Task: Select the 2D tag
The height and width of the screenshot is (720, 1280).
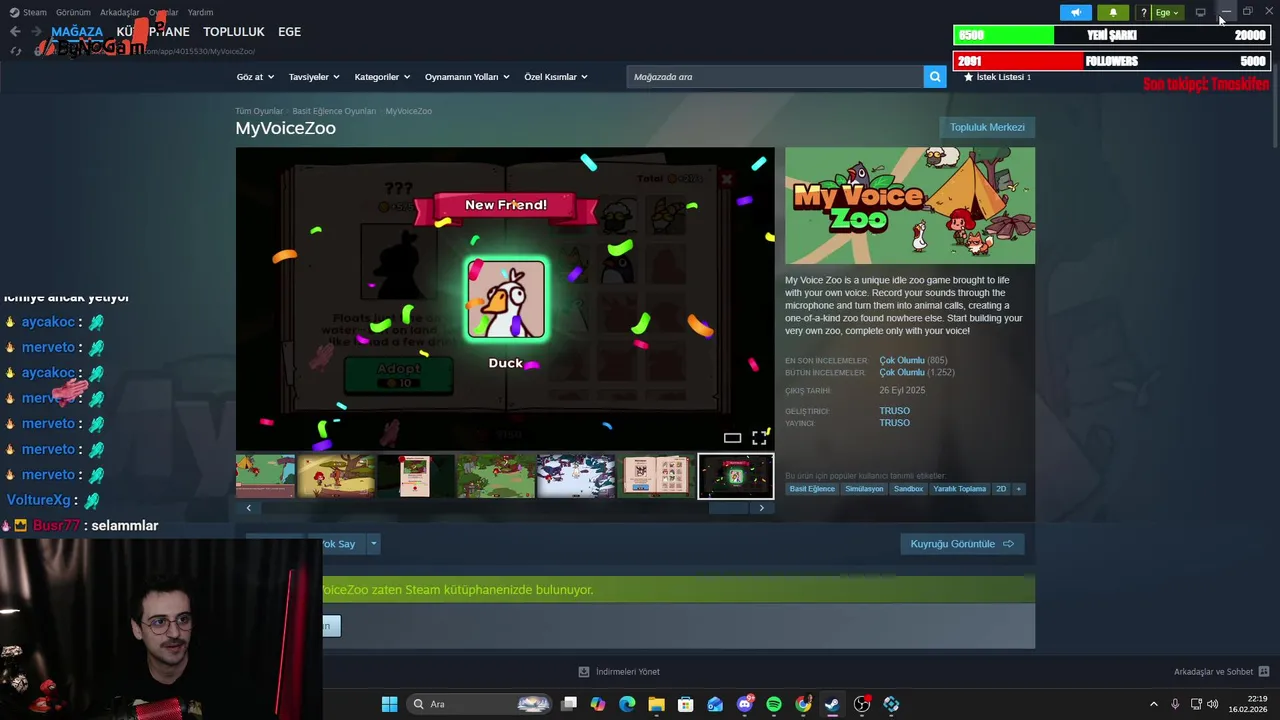Action: tap(1001, 489)
